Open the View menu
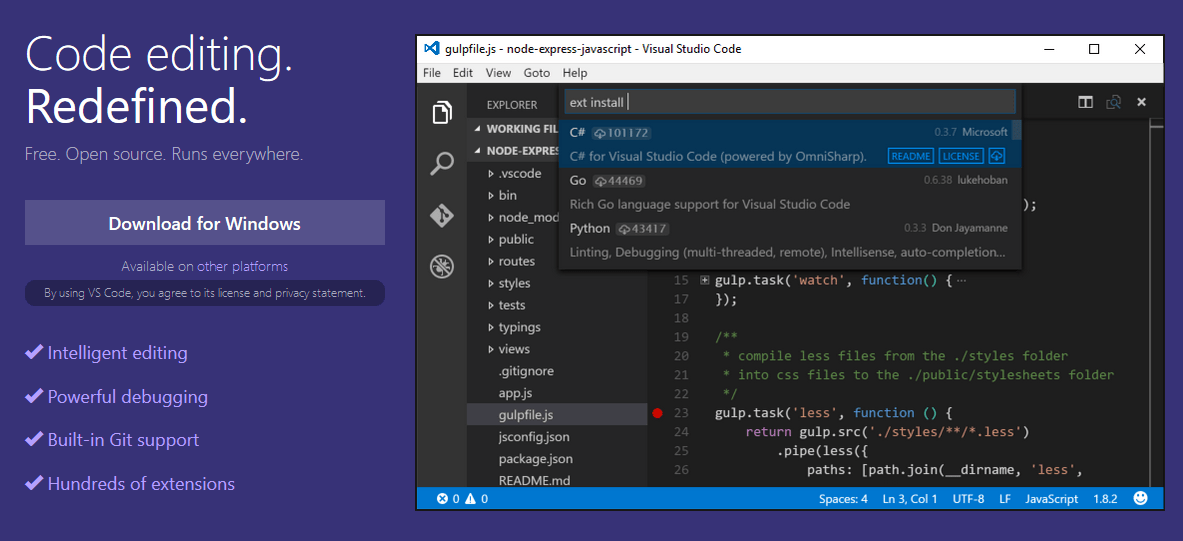 pos(498,73)
